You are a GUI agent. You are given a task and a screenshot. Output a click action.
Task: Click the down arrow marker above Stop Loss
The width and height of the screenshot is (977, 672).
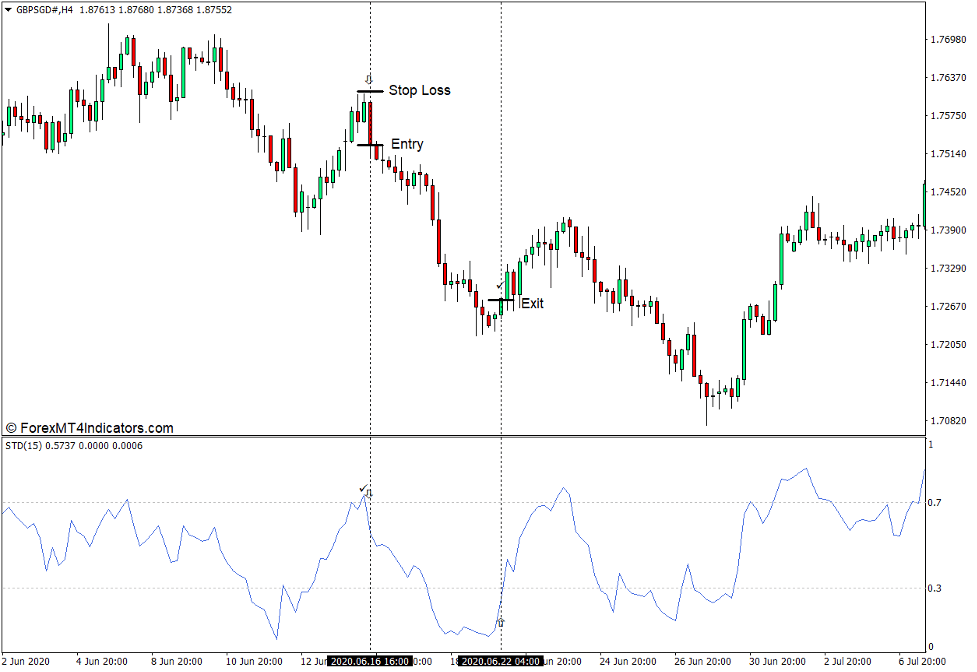(369, 79)
